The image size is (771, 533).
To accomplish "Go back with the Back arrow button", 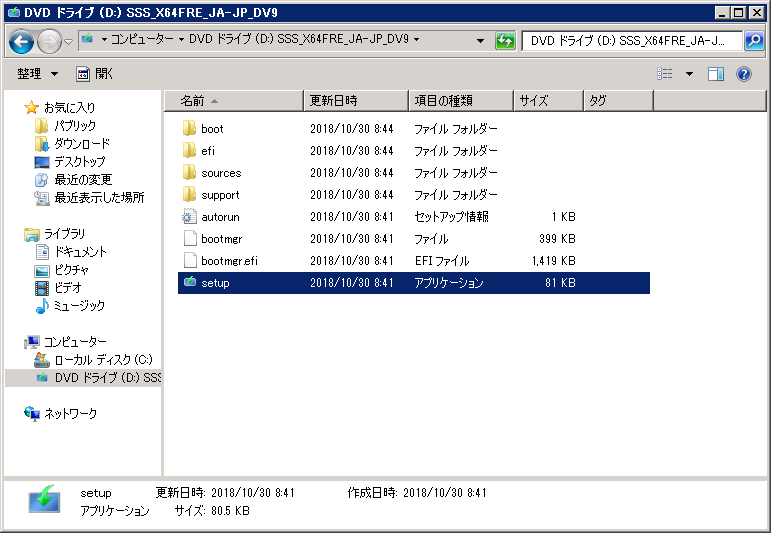I will click(21, 42).
